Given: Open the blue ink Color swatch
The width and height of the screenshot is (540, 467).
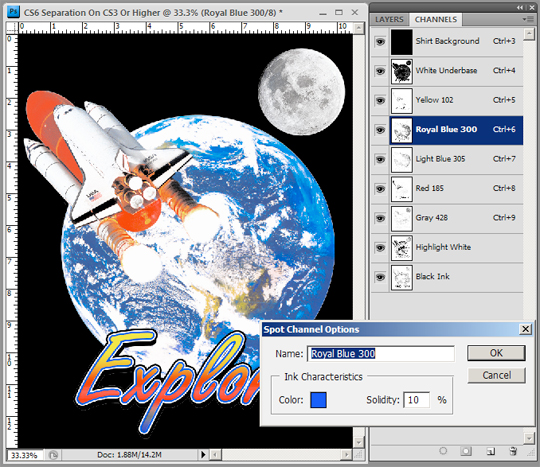Looking at the screenshot, I should coord(318,400).
